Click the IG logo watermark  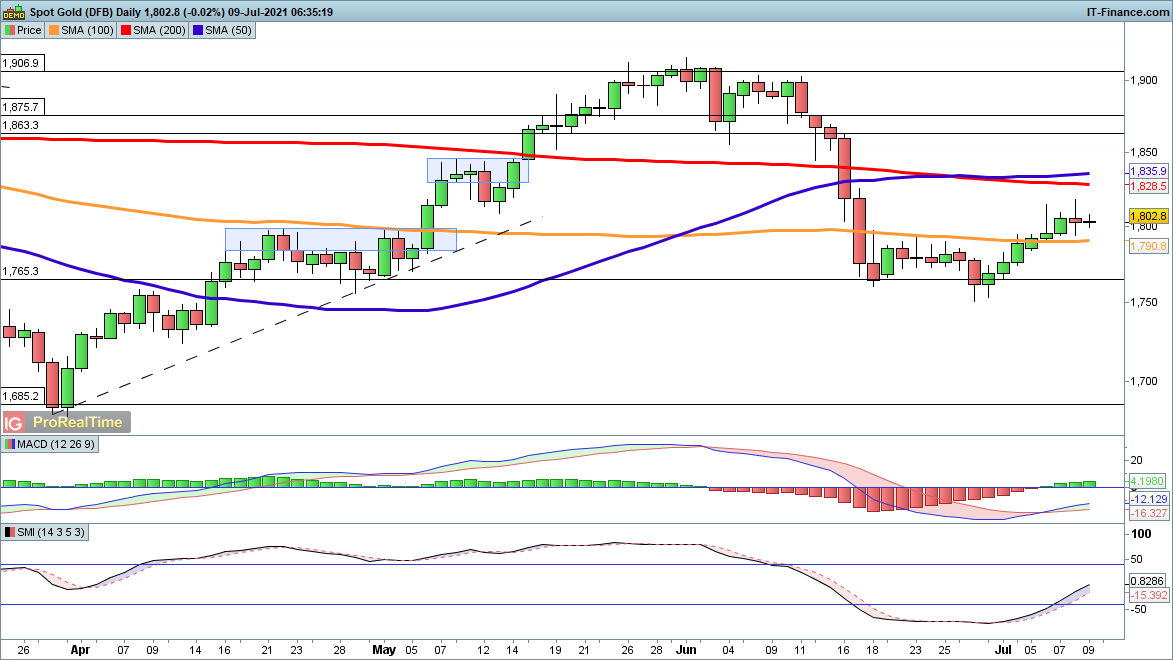tap(15, 422)
